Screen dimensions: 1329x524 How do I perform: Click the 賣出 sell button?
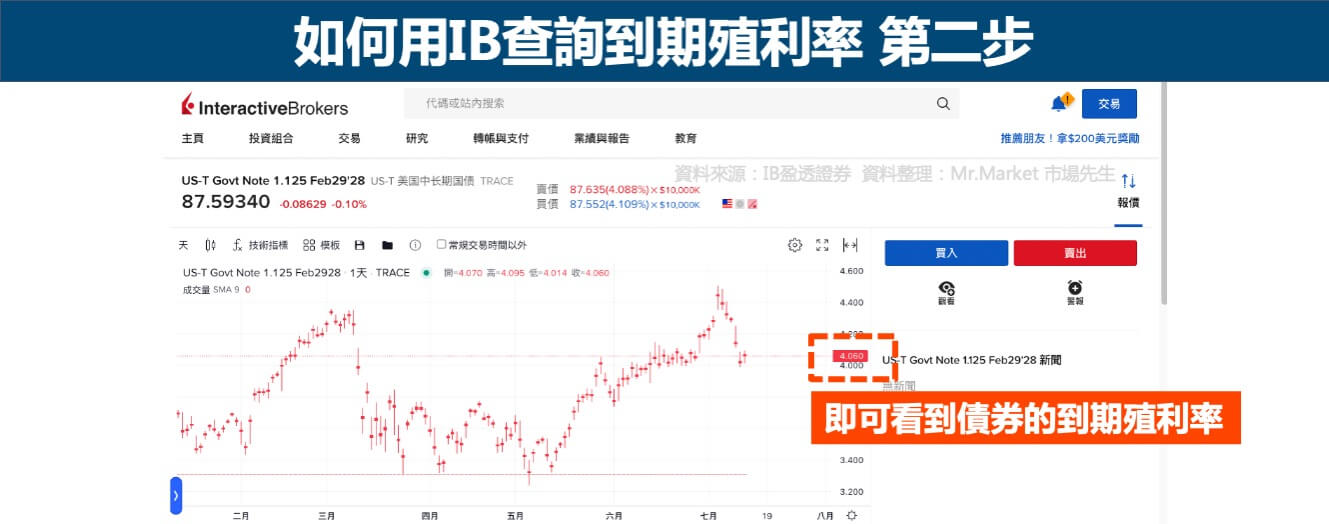pyautogui.click(x=1075, y=253)
